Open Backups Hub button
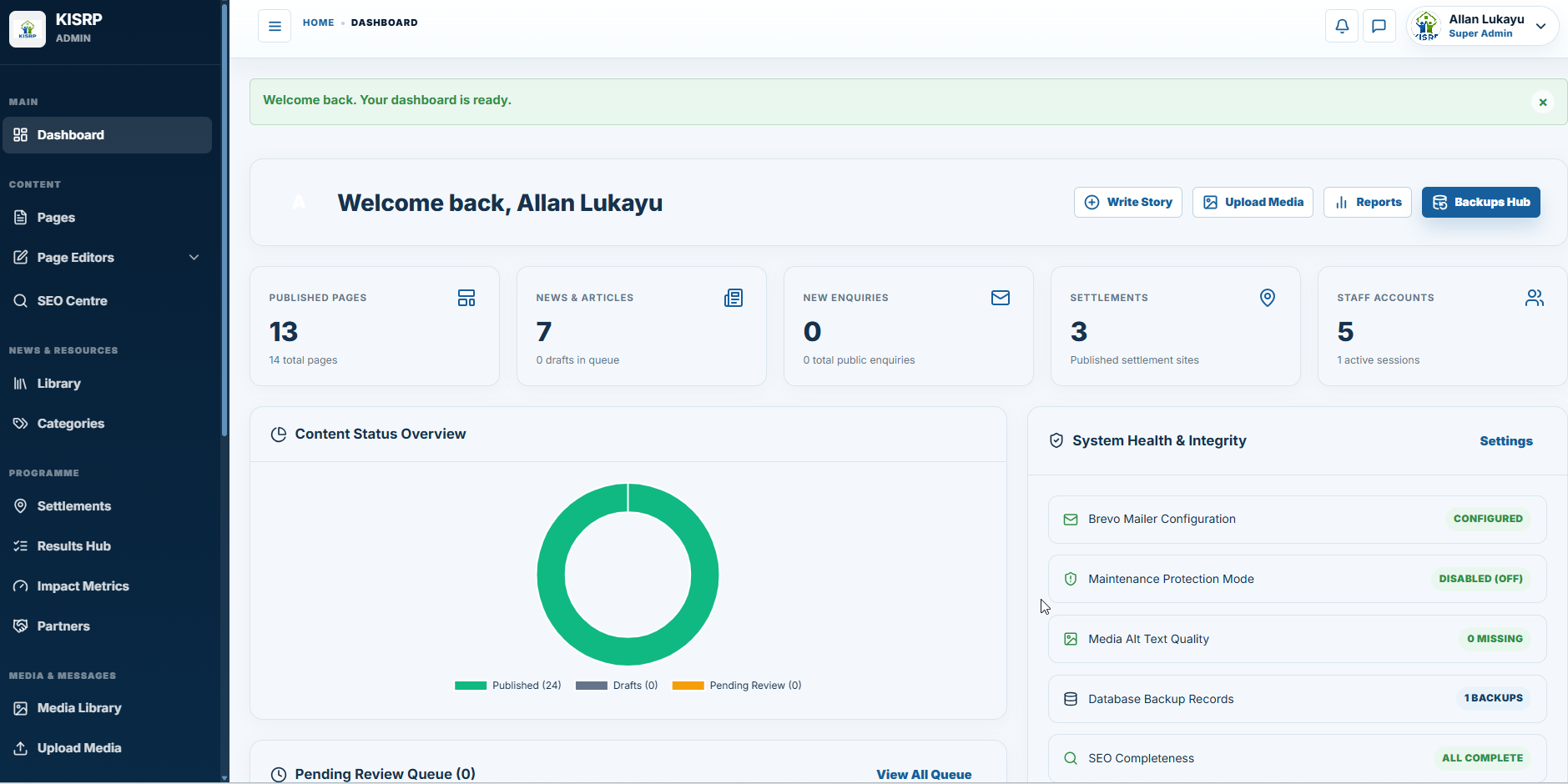This screenshot has width=1568, height=784. point(1480,203)
